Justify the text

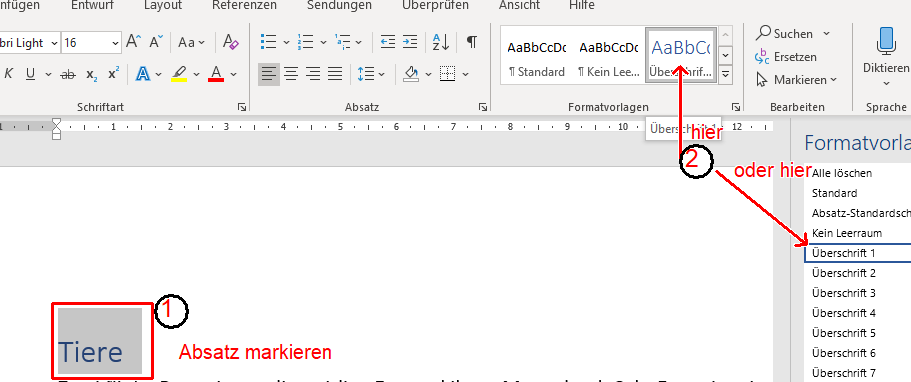[x=335, y=74]
